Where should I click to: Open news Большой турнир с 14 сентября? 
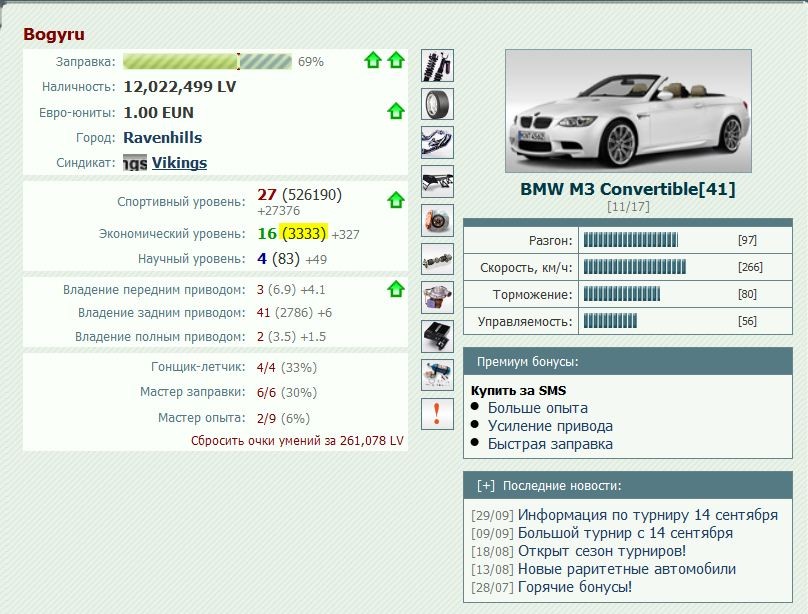coord(625,533)
